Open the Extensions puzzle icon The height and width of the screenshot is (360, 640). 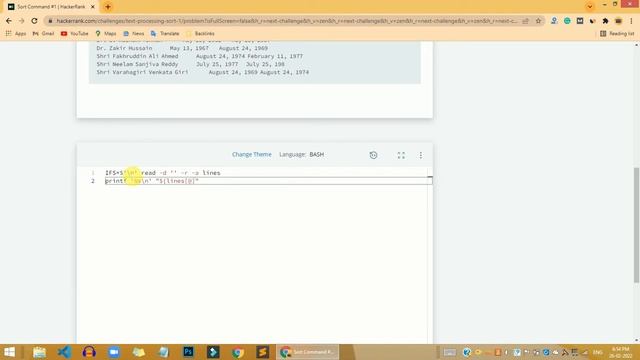(605, 21)
